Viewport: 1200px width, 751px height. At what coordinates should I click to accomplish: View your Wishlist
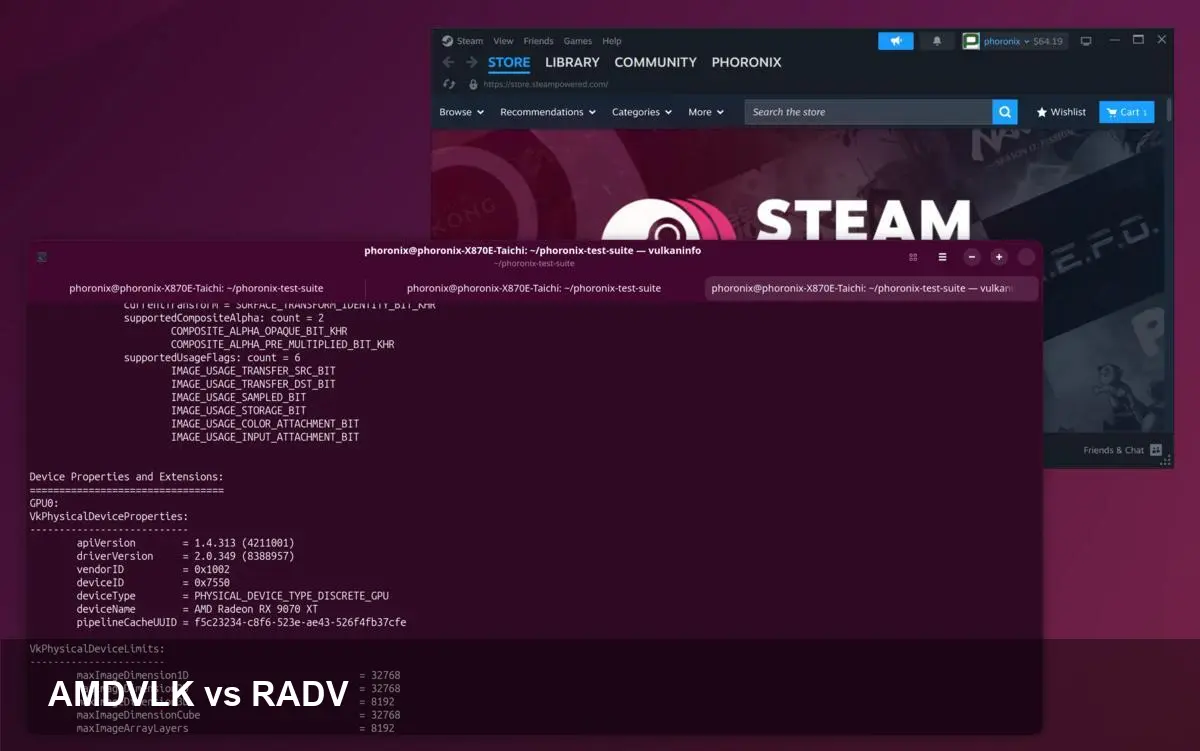(1060, 111)
